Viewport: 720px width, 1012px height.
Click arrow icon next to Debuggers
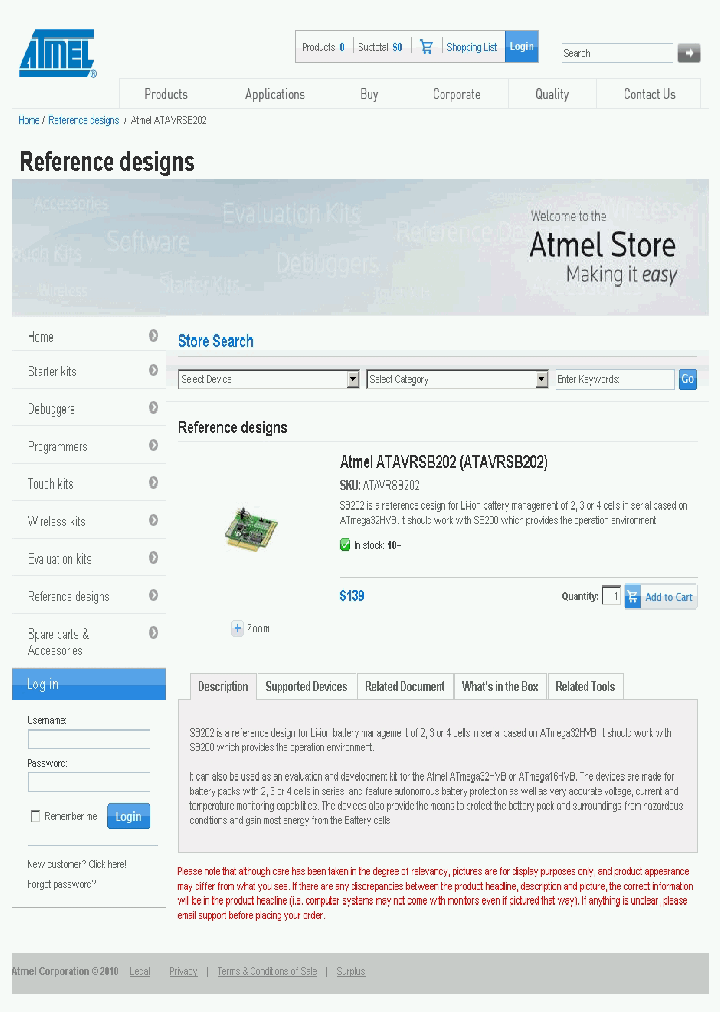coord(154,408)
